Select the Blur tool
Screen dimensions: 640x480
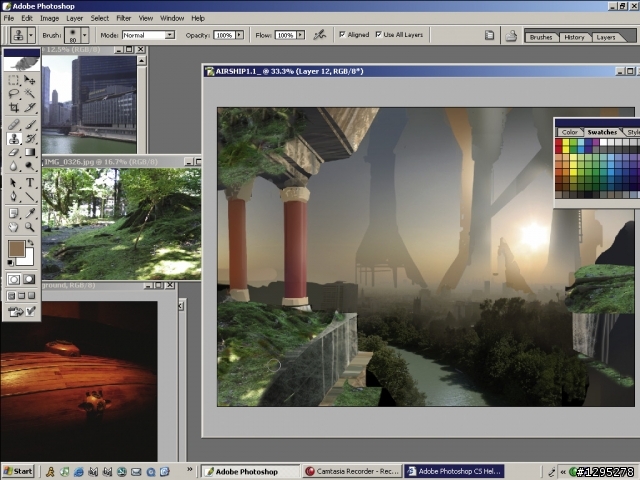click(13, 166)
